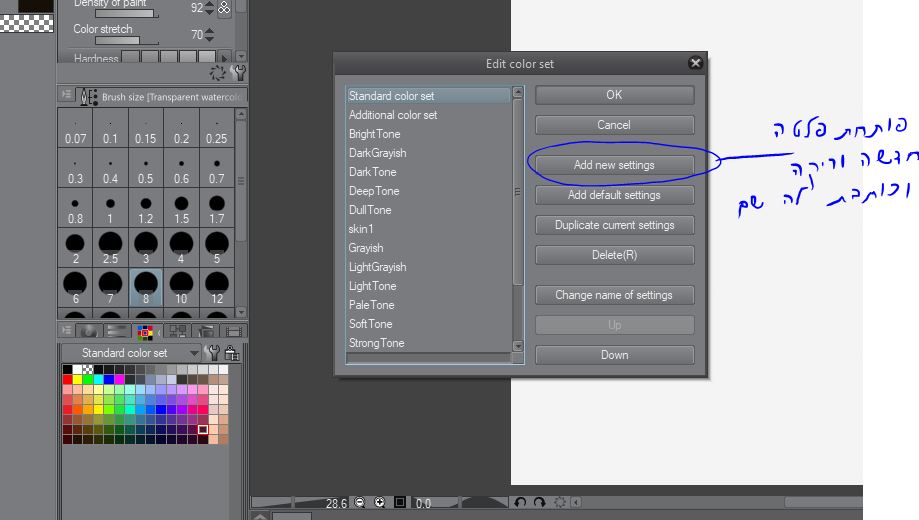The width and height of the screenshot is (919, 520).
Task: Choose brush size 0.07
Action: [x=75, y=128]
